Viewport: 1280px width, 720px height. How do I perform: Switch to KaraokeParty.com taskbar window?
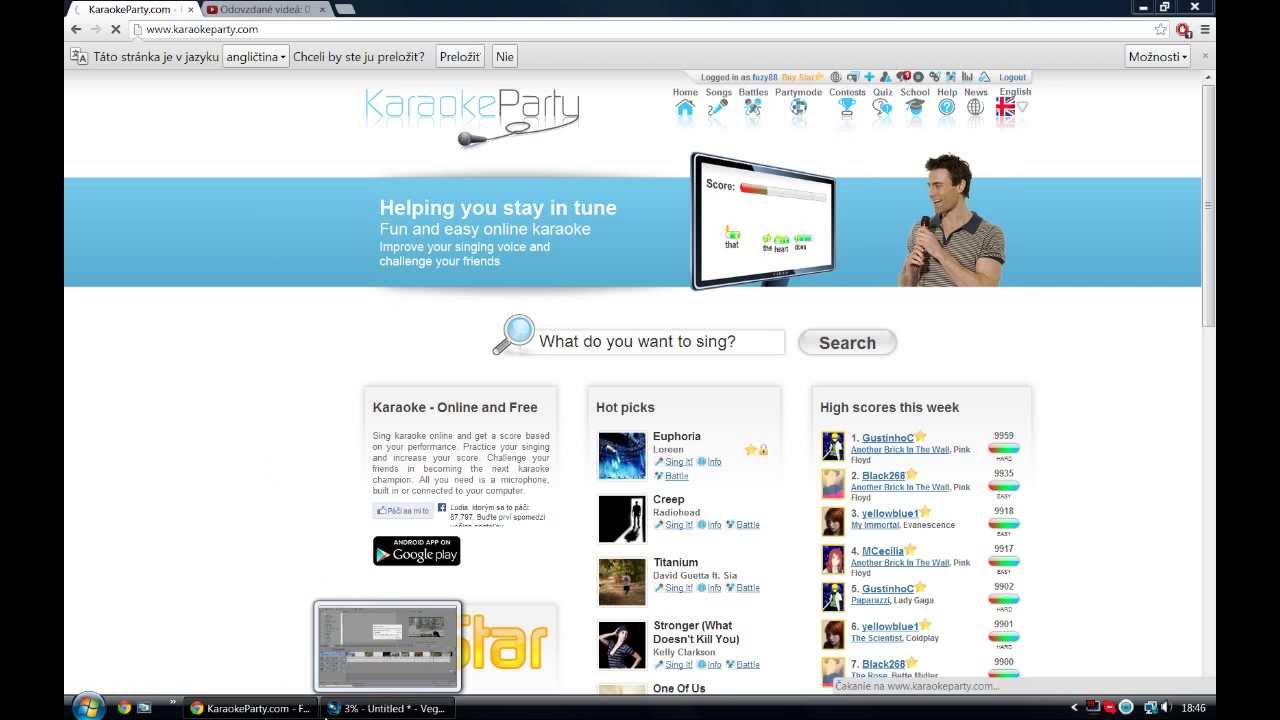251,708
